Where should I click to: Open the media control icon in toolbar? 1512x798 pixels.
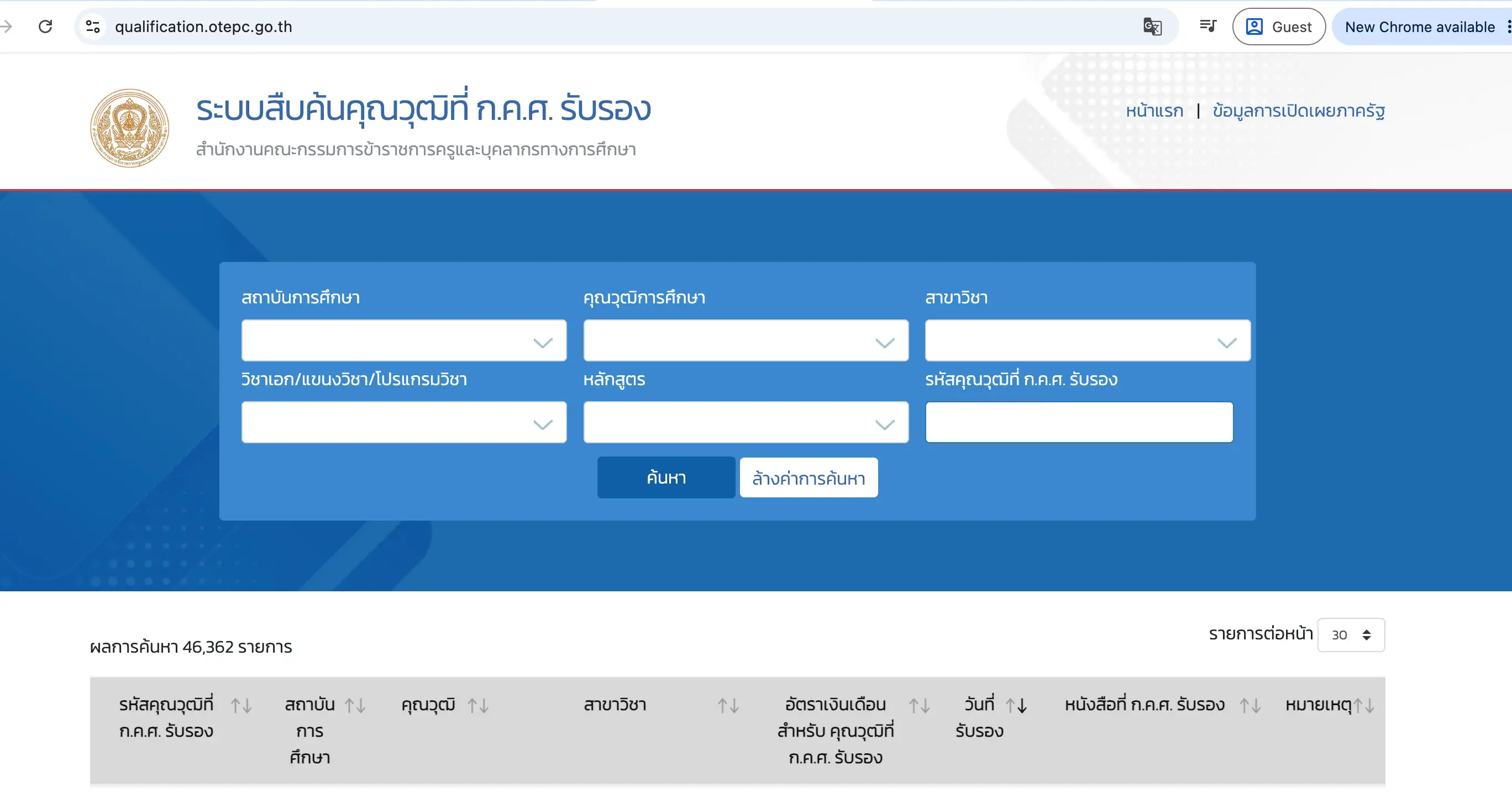click(x=1208, y=27)
